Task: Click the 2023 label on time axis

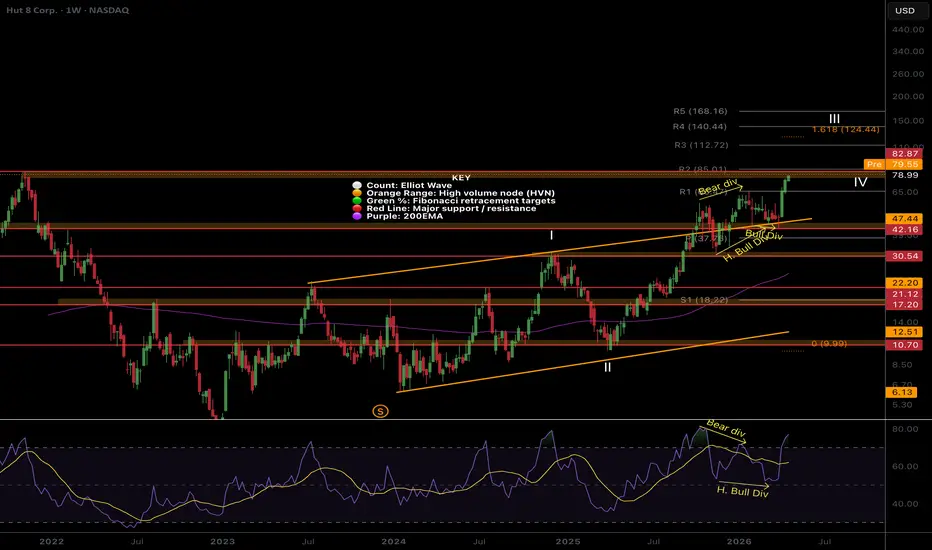Action: [x=222, y=542]
